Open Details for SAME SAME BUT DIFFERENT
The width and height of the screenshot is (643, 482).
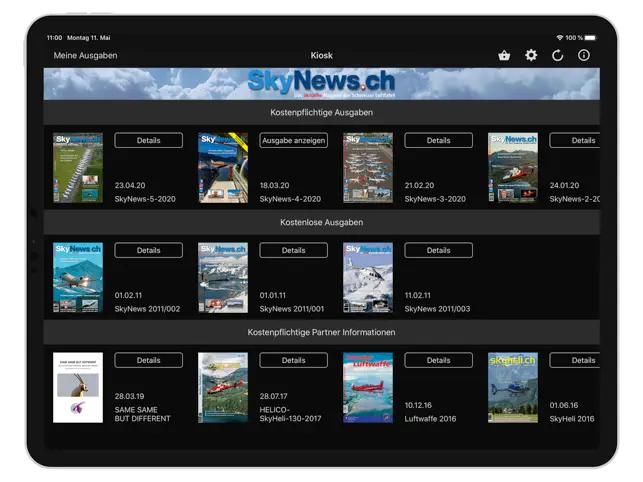point(148,360)
